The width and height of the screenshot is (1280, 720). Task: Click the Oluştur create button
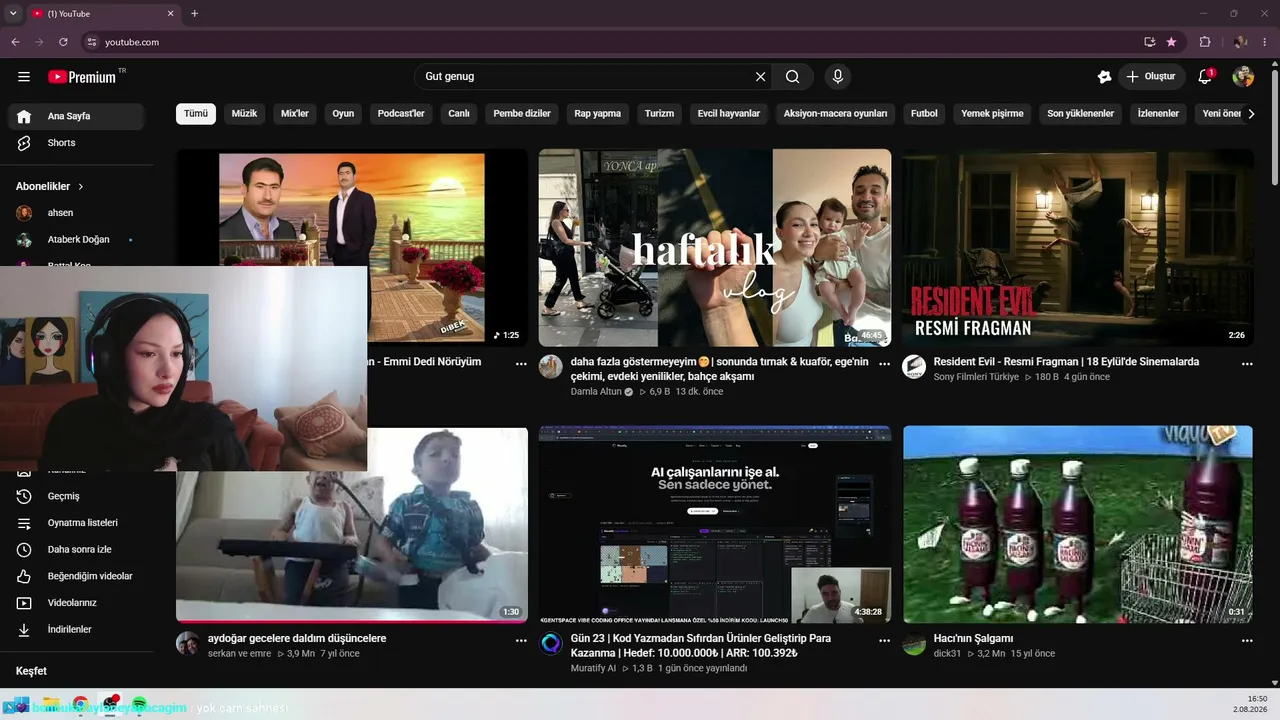1151,77
